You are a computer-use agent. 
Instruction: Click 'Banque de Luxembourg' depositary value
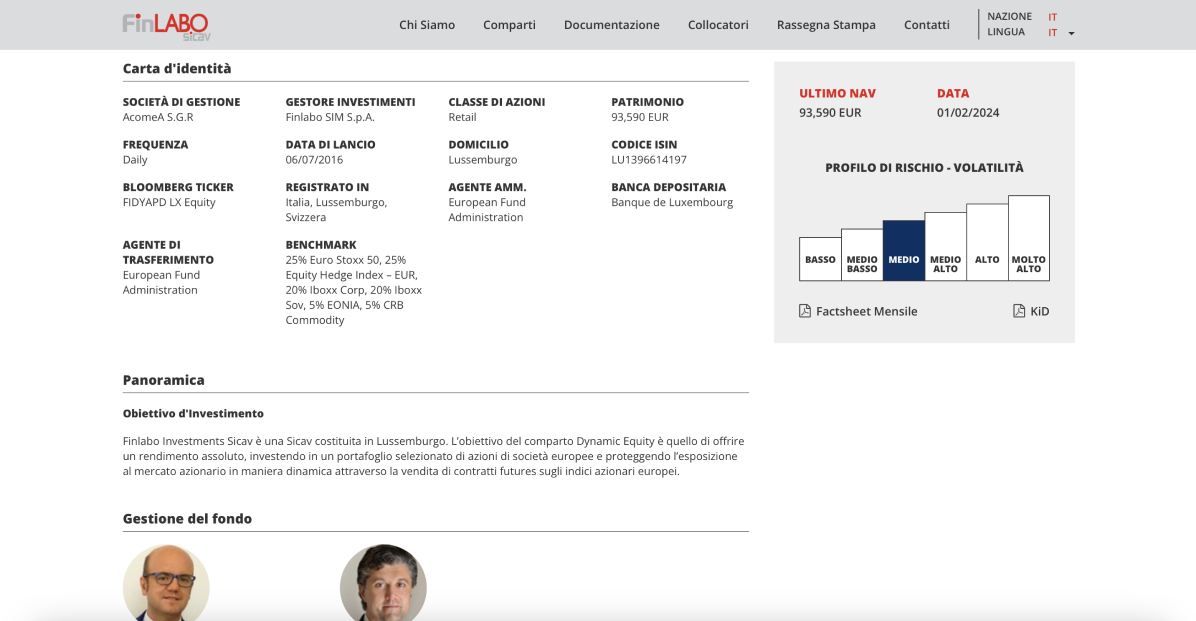pos(672,203)
